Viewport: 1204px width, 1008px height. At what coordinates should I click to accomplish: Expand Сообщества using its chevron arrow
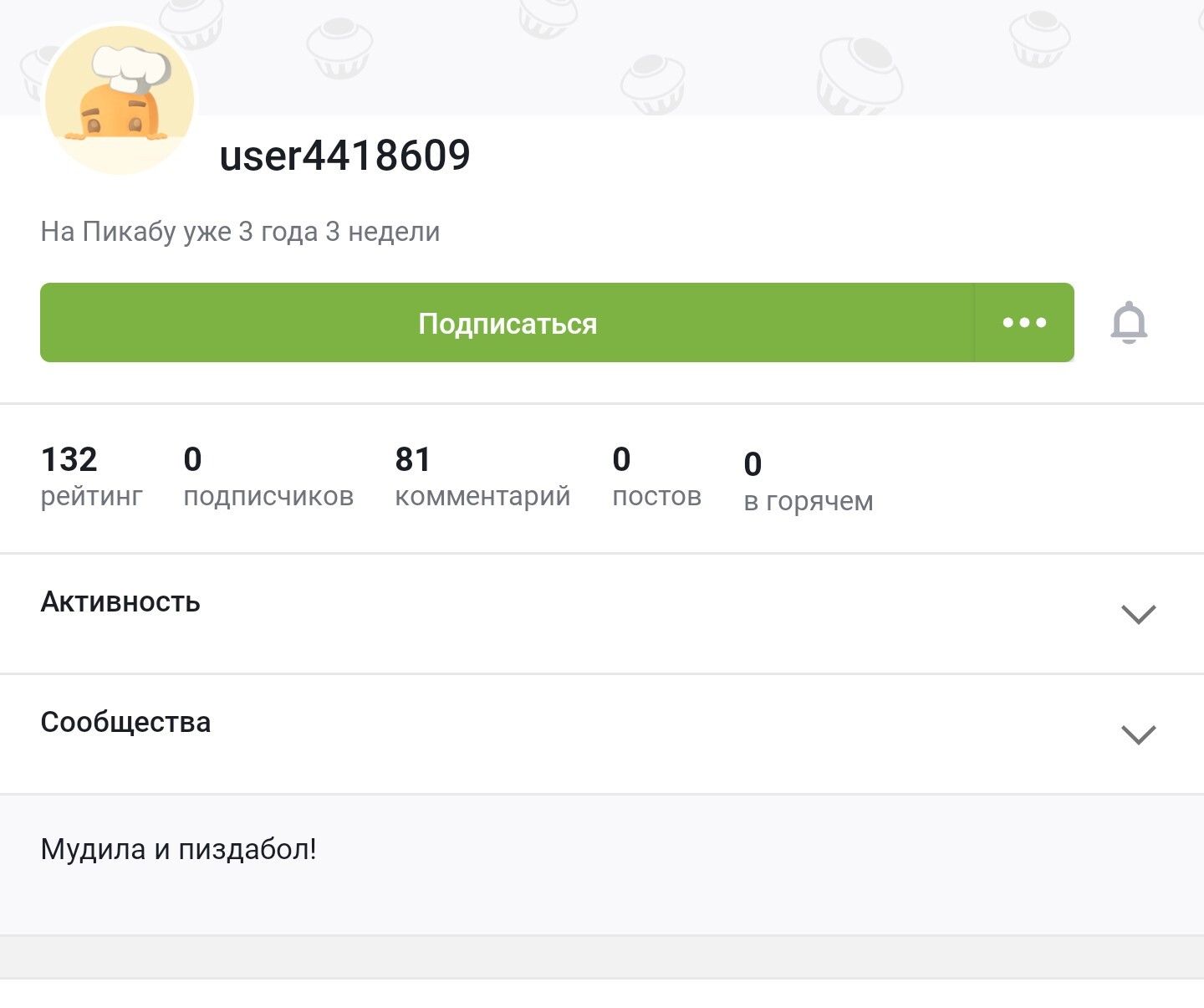tap(1138, 734)
